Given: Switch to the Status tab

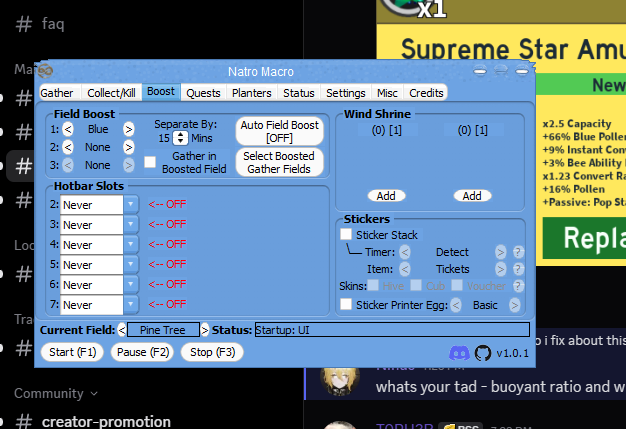Looking at the screenshot, I should (x=299, y=93).
